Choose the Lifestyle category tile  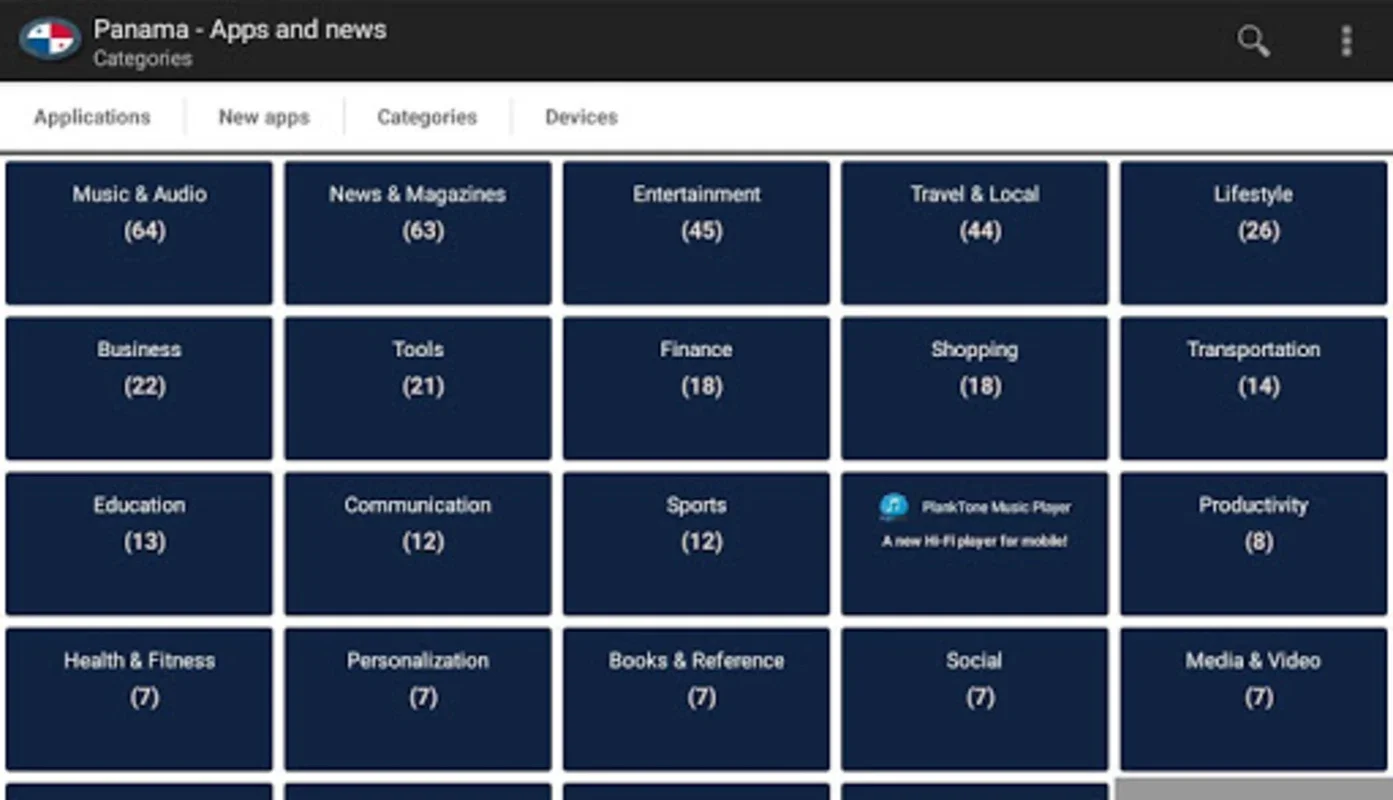tap(1253, 233)
